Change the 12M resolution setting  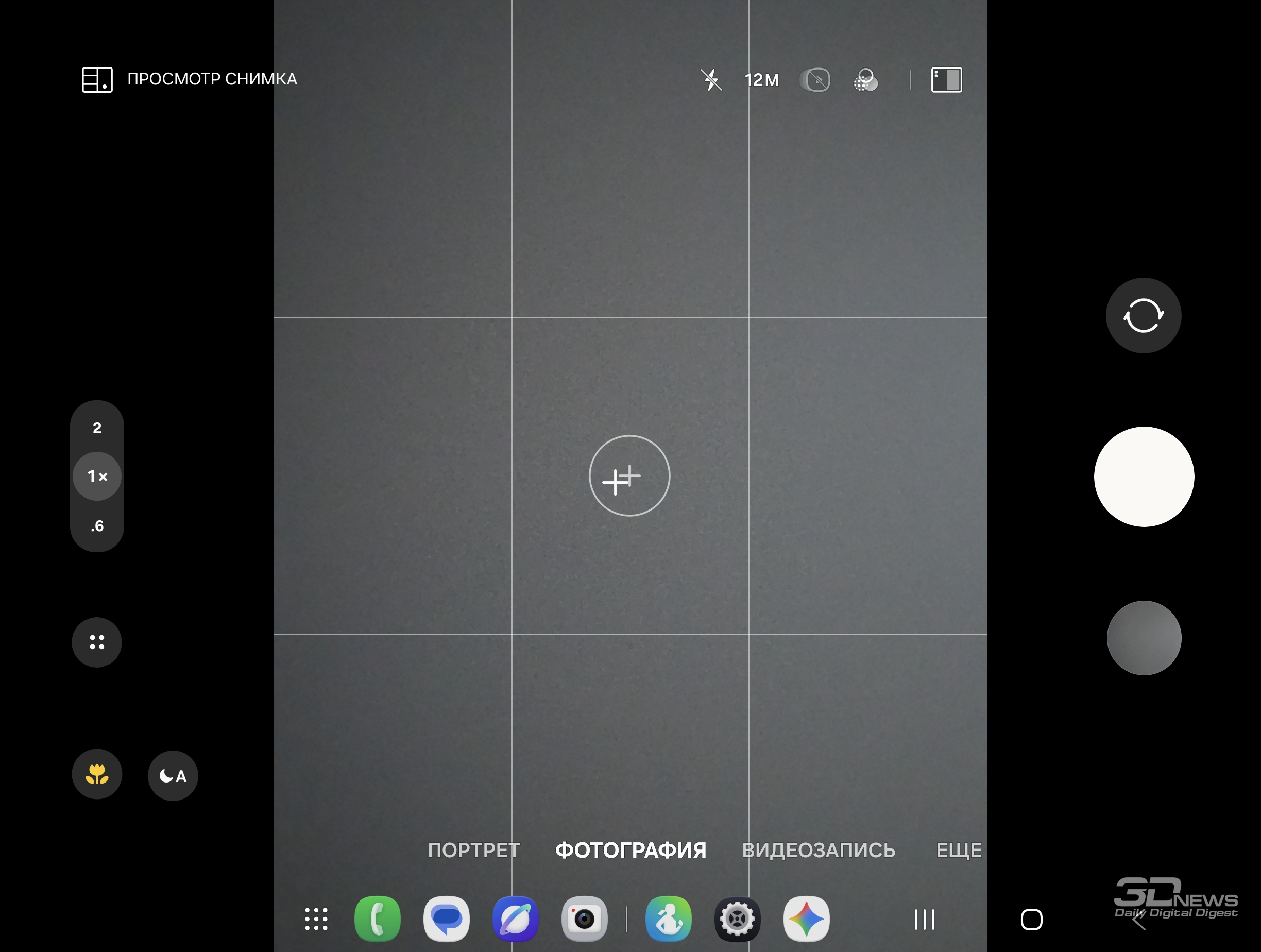[x=762, y=80]
